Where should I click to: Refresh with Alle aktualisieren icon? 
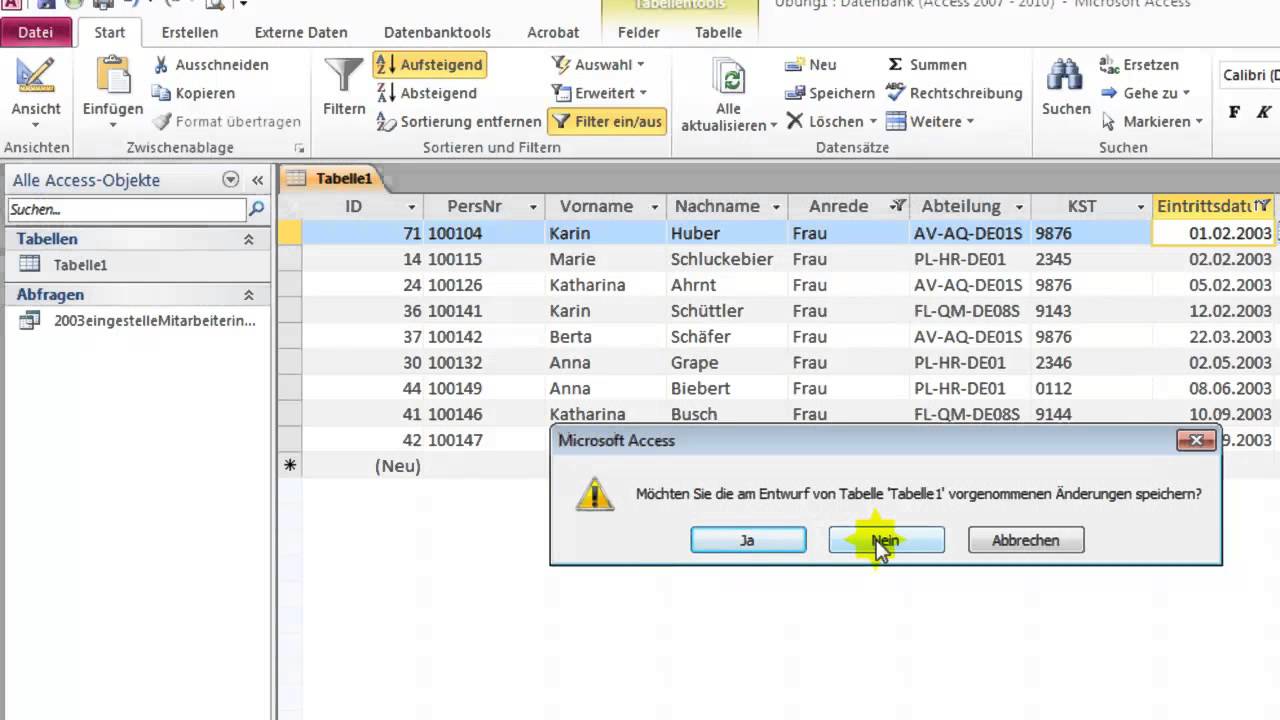click(729, 78)
